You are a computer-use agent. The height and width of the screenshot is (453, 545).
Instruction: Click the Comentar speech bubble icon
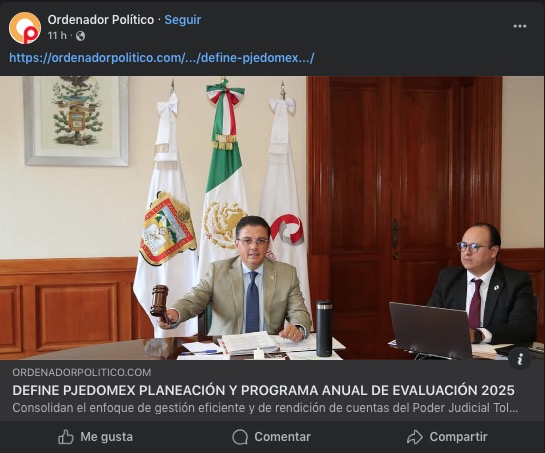pos(240,437)
